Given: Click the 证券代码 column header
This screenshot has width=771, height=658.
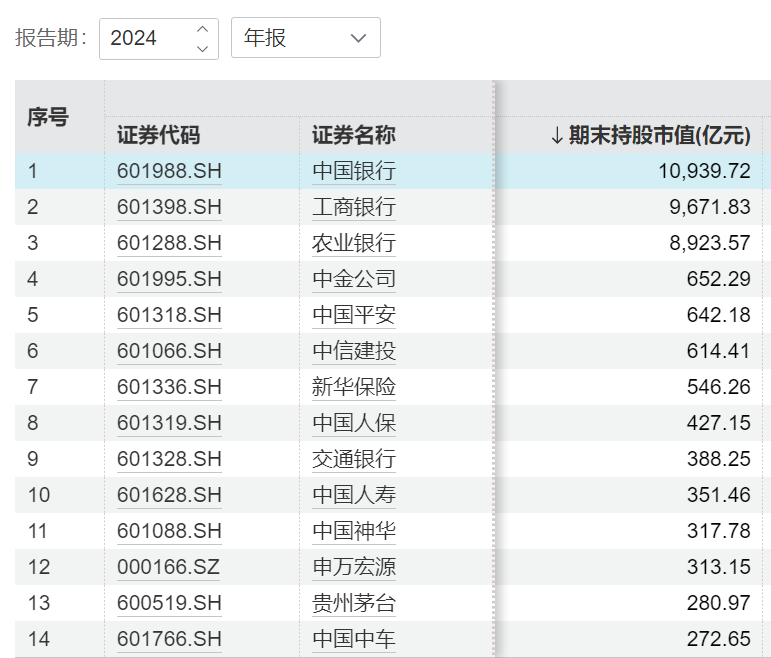Looking at the screenshot, I should point(158,135).
